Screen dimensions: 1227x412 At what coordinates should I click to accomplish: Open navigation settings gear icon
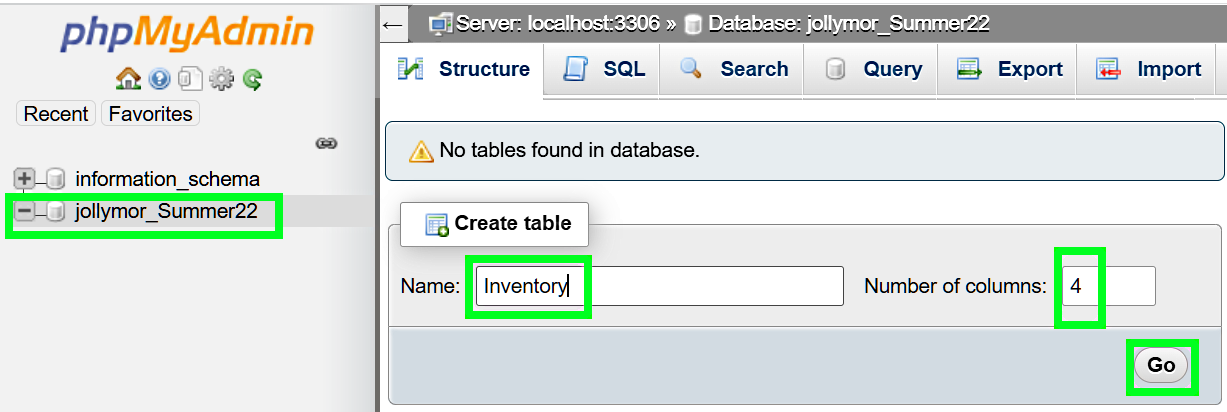coord(220,79)
